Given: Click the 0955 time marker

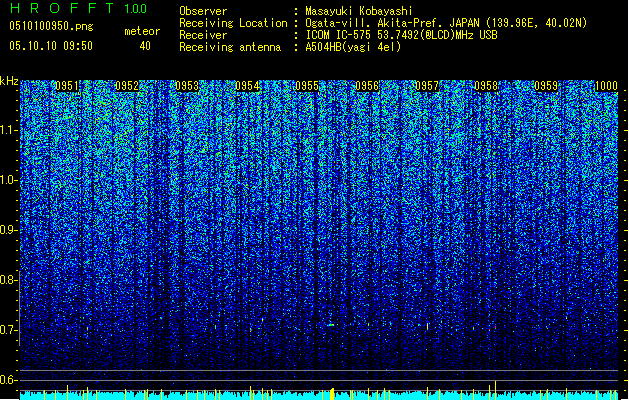Looking at the screenshot, I should (x=307, y=86).
